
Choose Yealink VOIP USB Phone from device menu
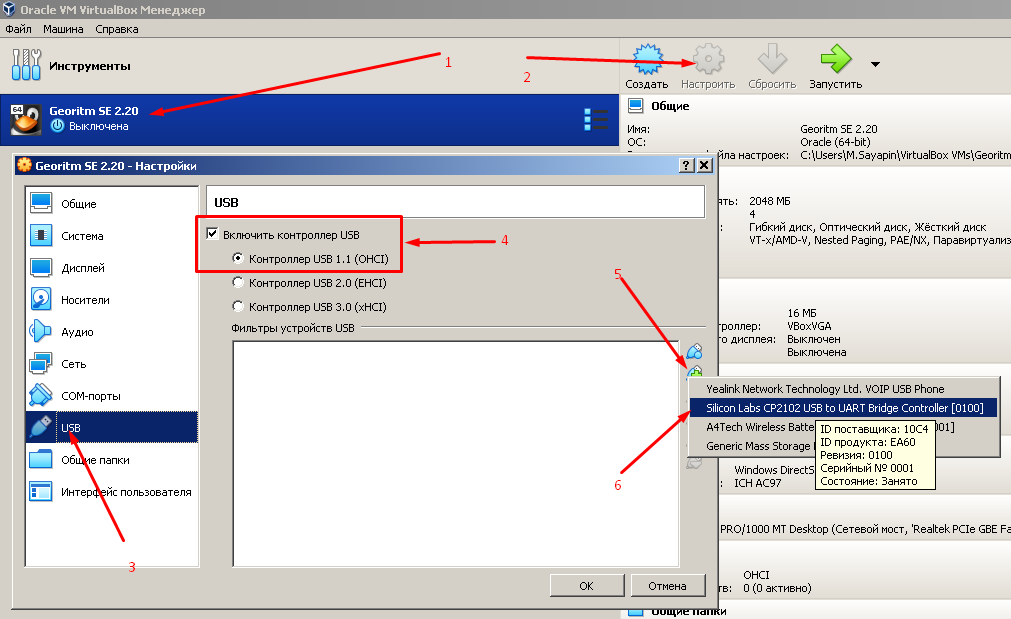click(x=844, y=389)
